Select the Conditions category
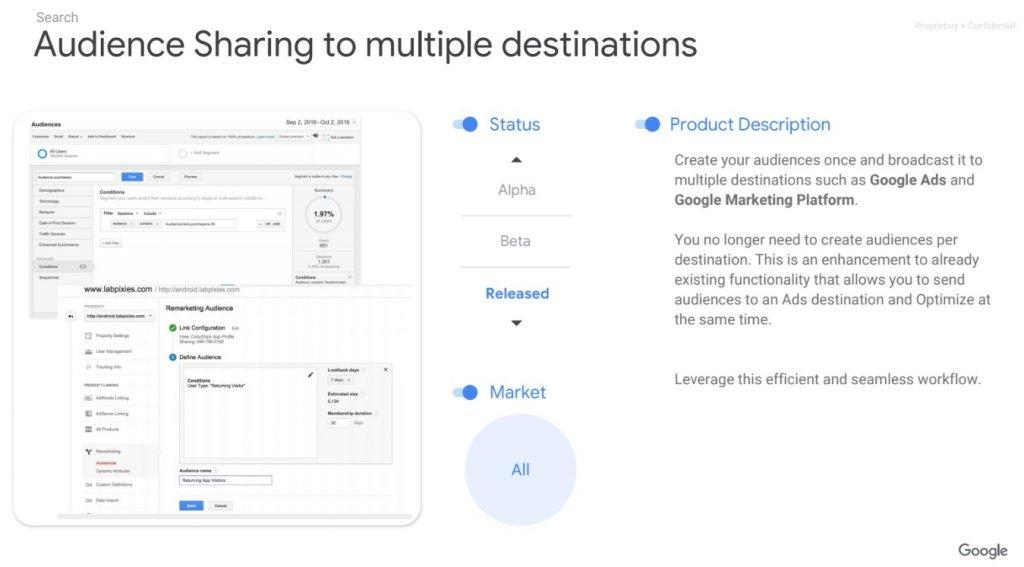This screenshot has width=1024, height=567. 63,267
